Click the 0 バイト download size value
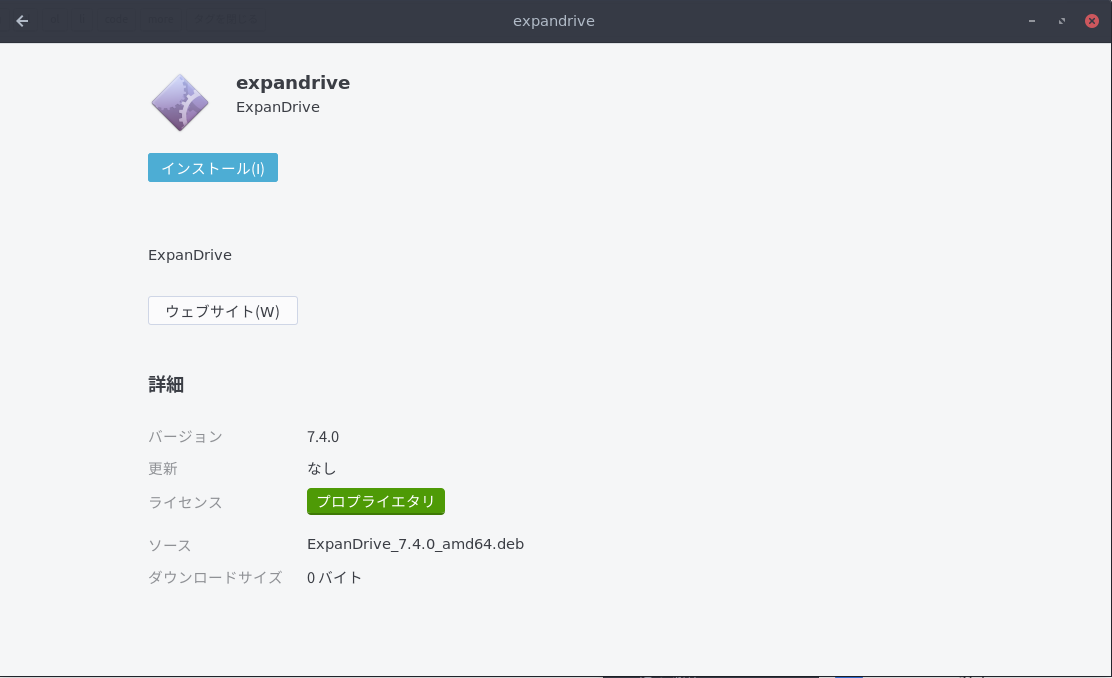This screenshot has width=1112, height=678. 334,577
